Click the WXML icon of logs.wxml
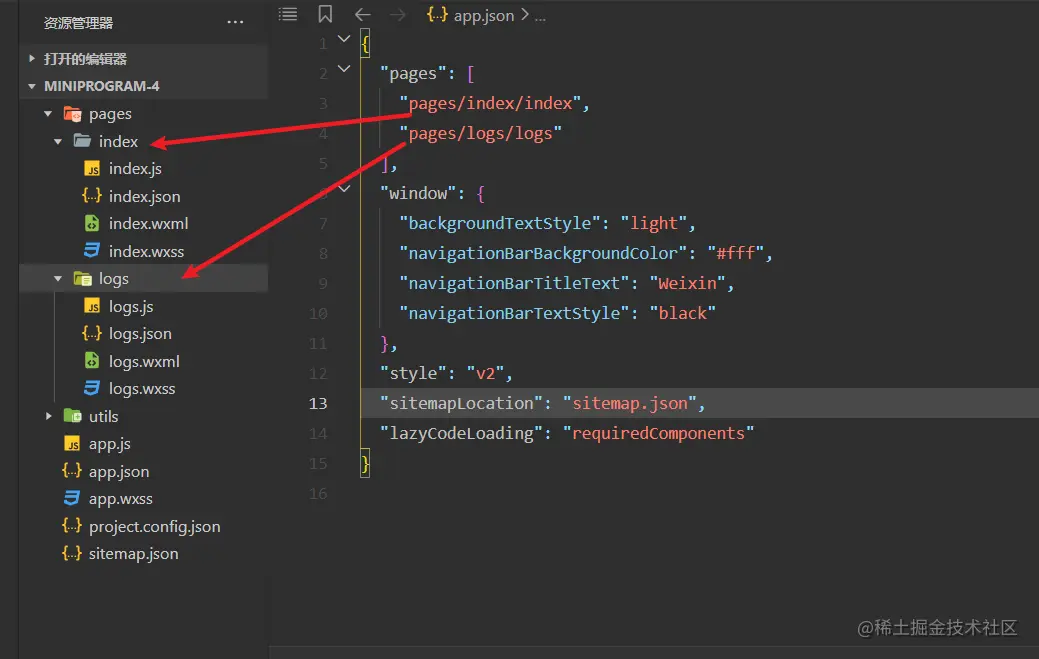The image size is (1039, 659). (x=92, y=361)
